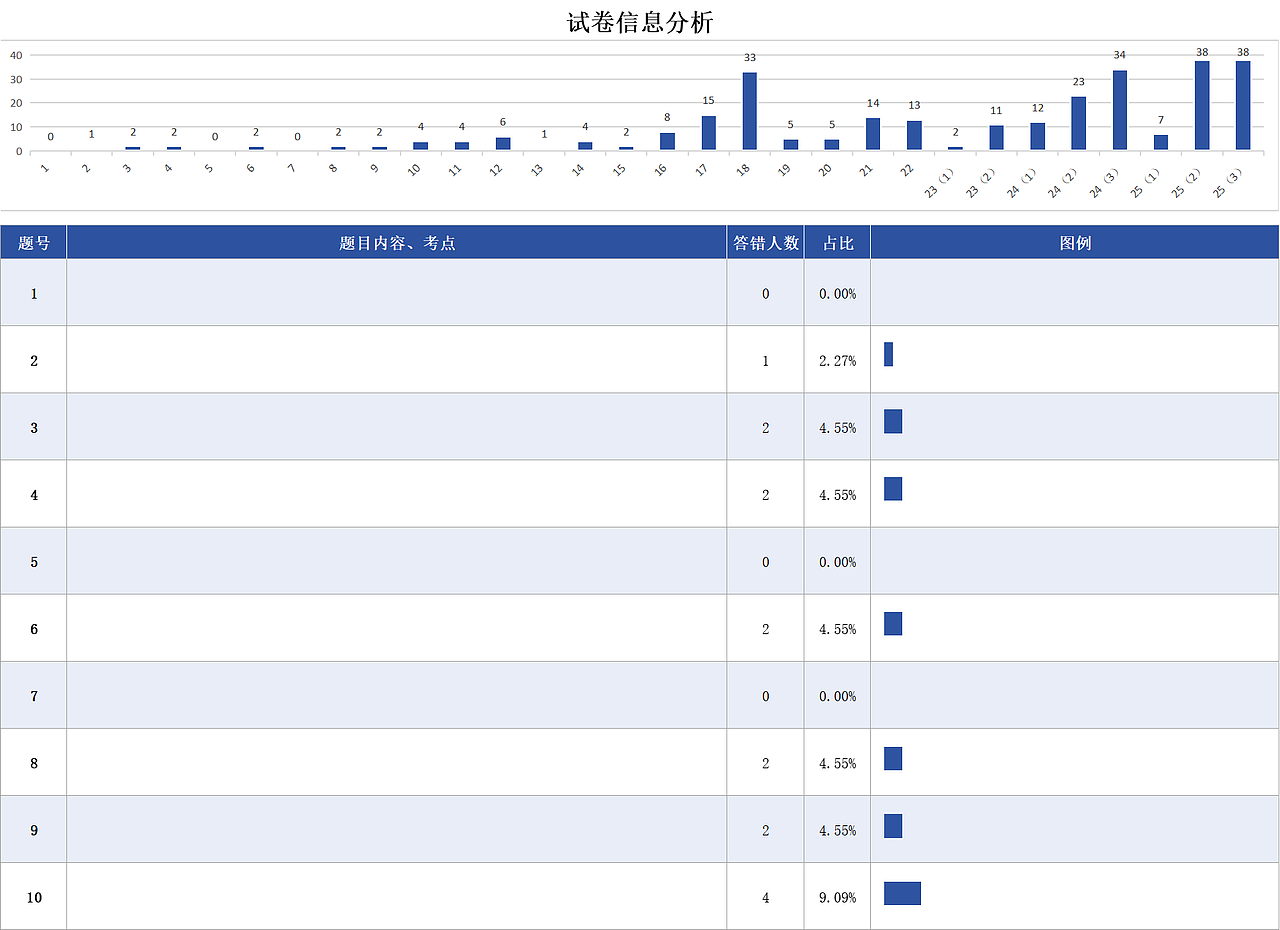Click the chart bar labeled 11 for 23（2）
The image size is (1280, 930).
[x=997, y=137]
